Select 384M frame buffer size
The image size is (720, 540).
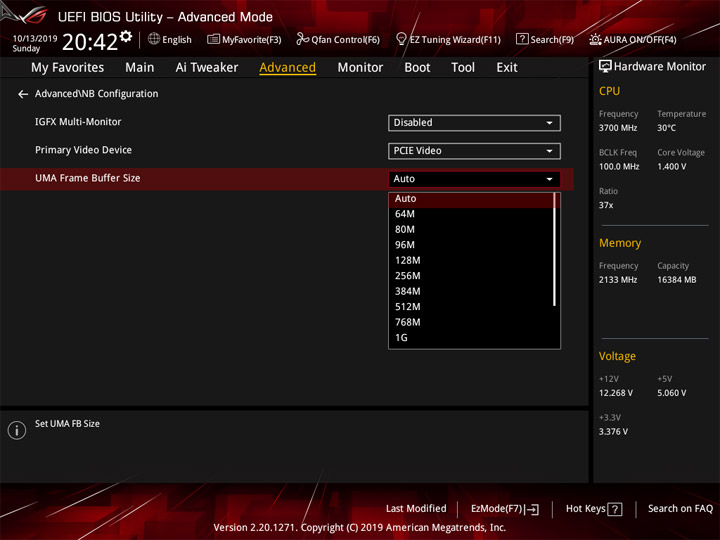coord(471,292)
